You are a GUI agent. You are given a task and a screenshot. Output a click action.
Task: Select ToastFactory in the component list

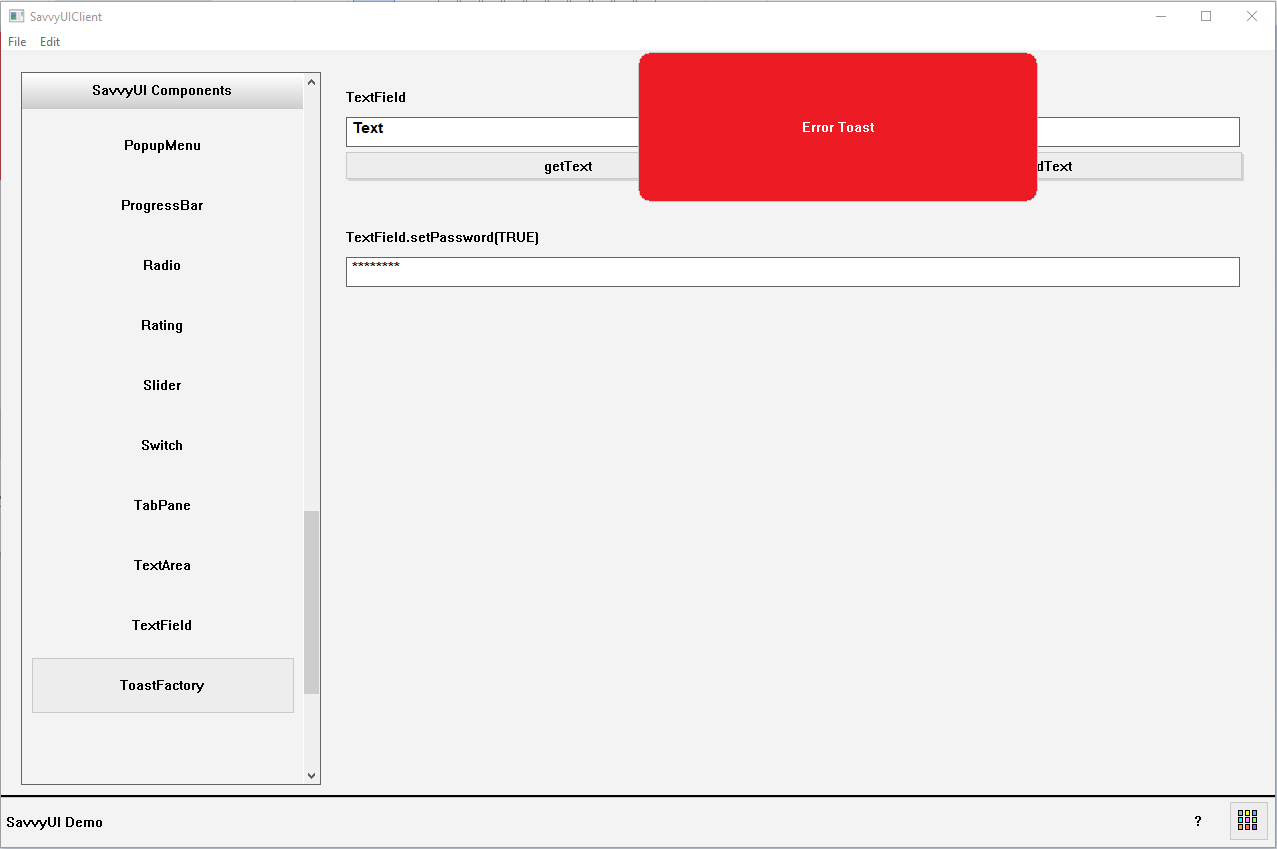click(162, 685)
